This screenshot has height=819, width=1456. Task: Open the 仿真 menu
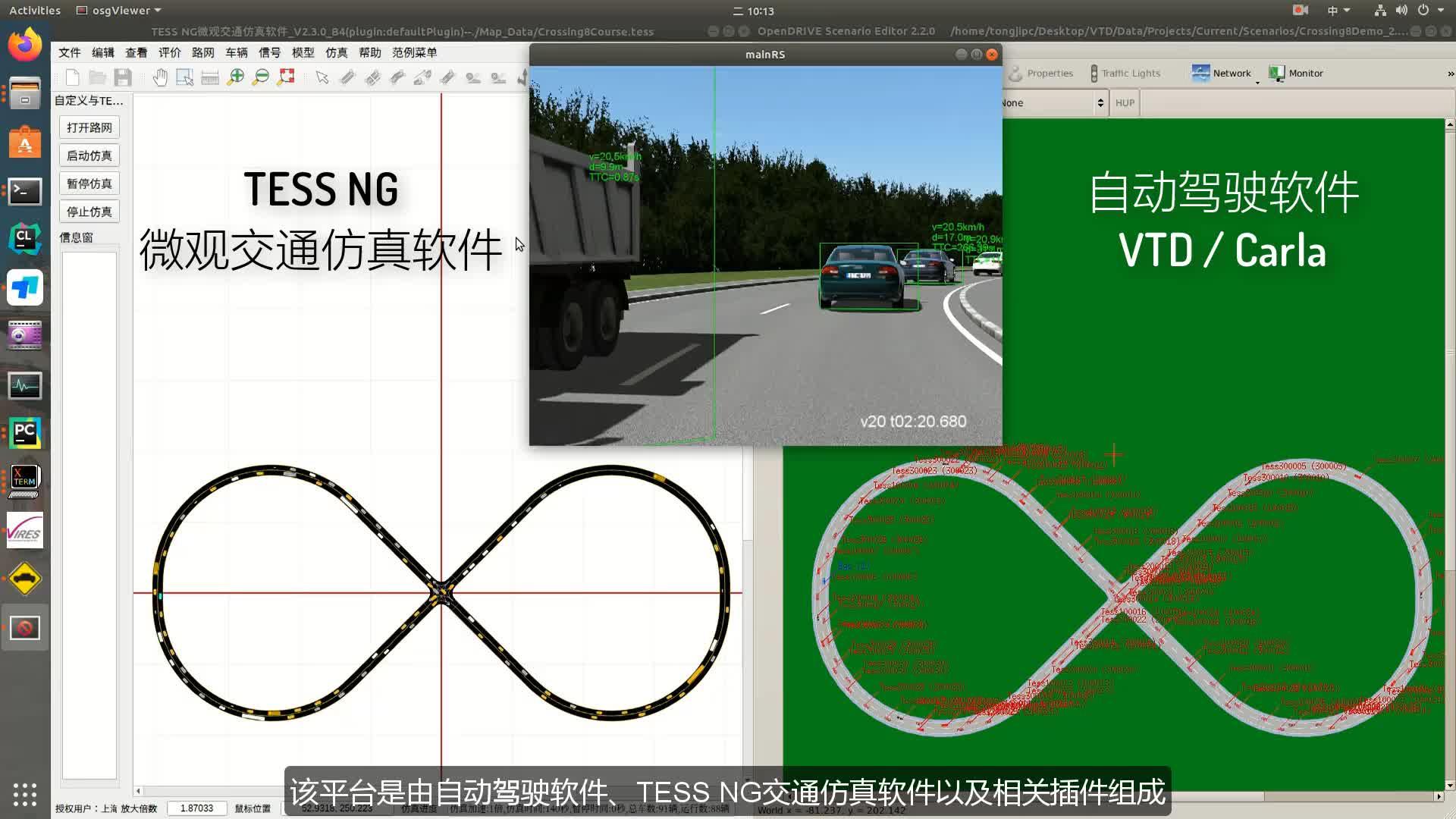point(336,52)
